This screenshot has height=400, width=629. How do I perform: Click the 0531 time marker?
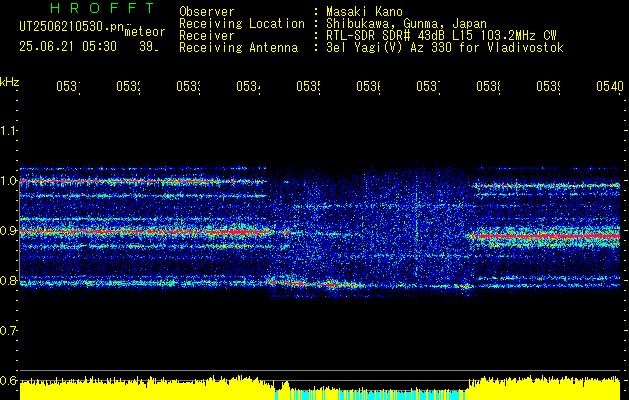click(x=68, y=86)
